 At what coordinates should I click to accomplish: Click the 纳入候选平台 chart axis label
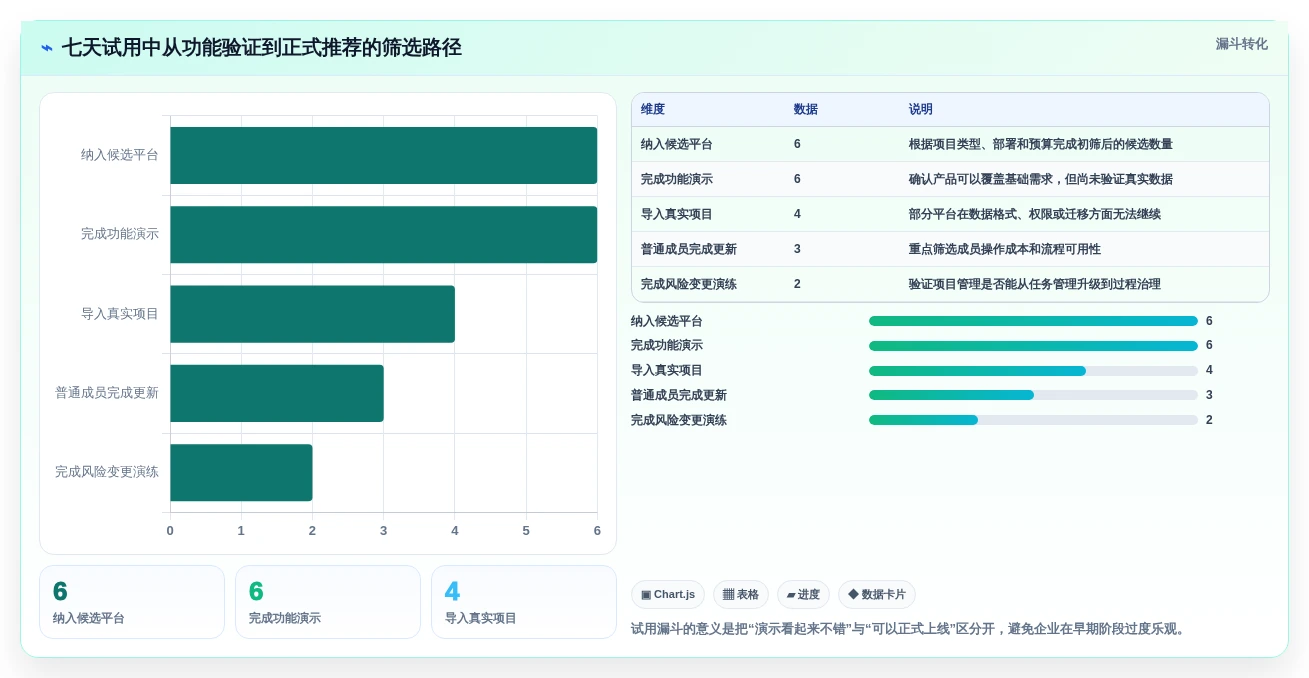(x=120, y=155)
